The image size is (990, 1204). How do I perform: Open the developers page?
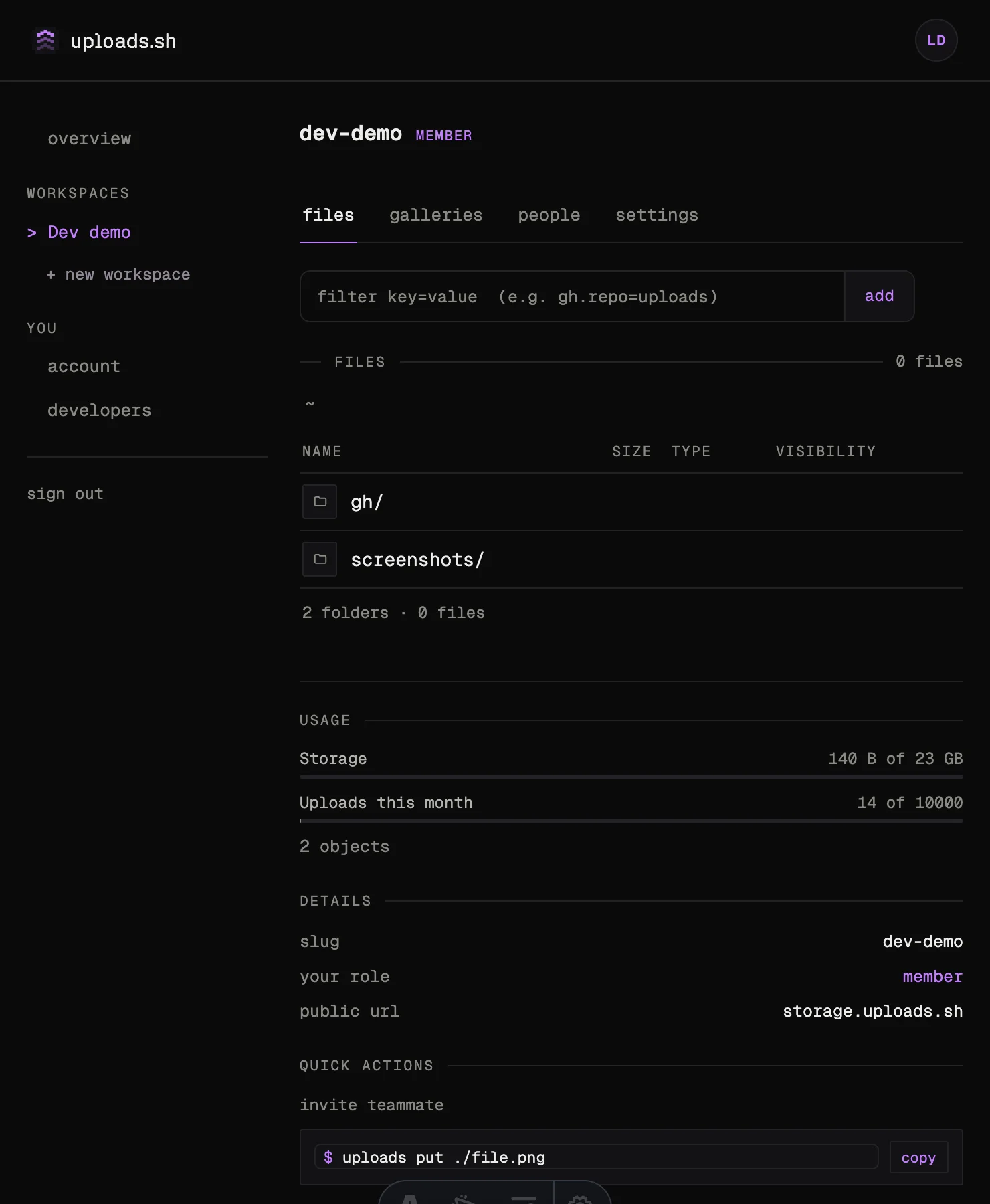point(99,411)
